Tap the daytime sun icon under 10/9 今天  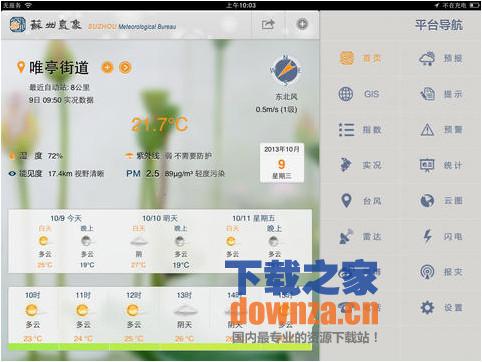point(44,241)
